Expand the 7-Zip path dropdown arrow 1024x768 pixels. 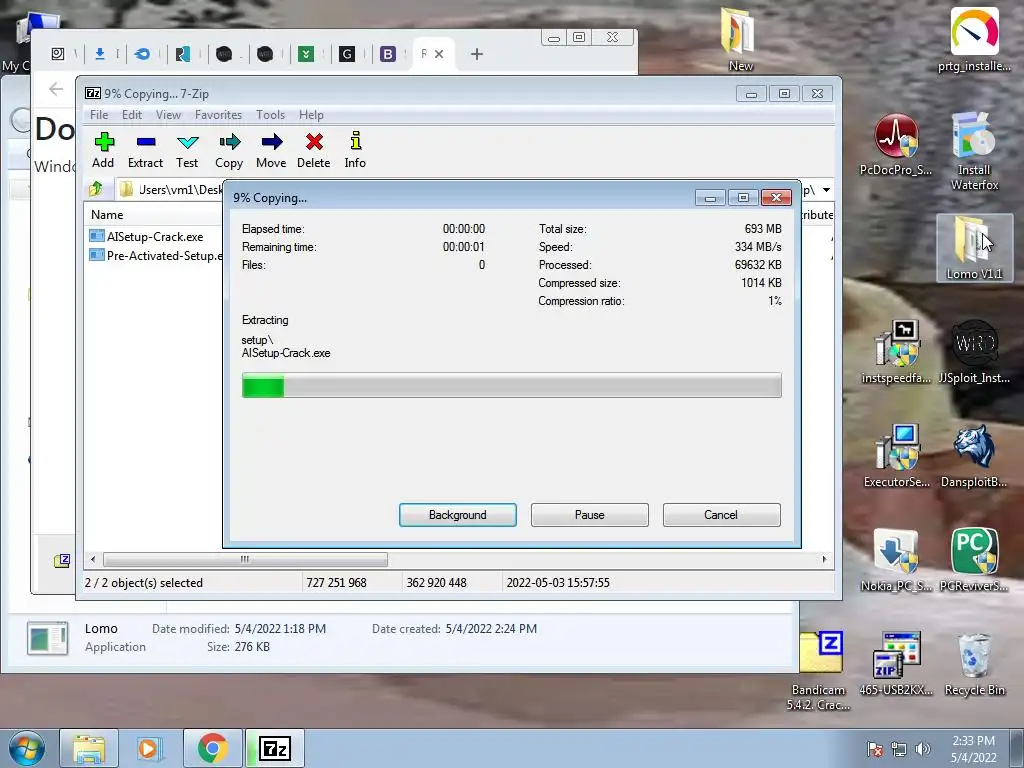[827, 190]
